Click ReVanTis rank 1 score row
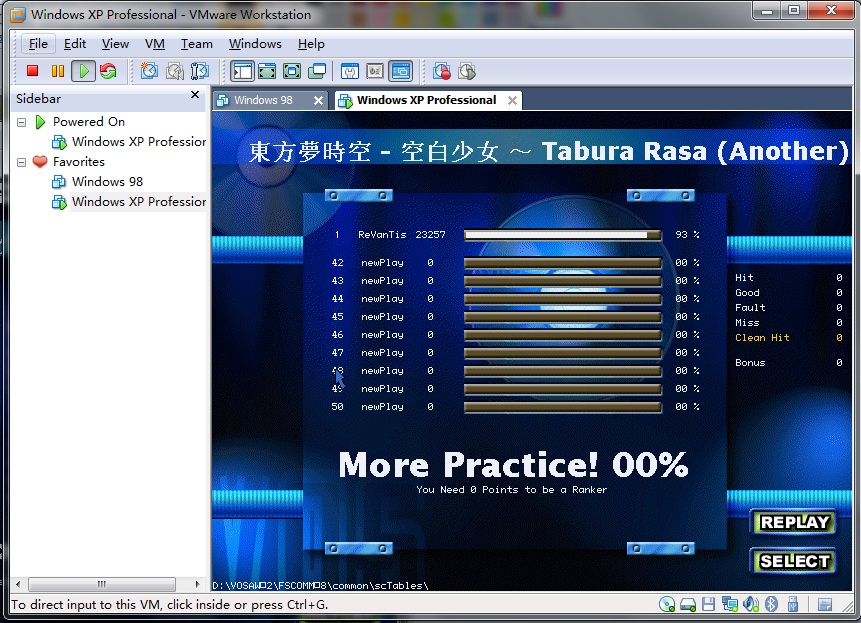This screenshot has width=861, height=623. (516, 235)
